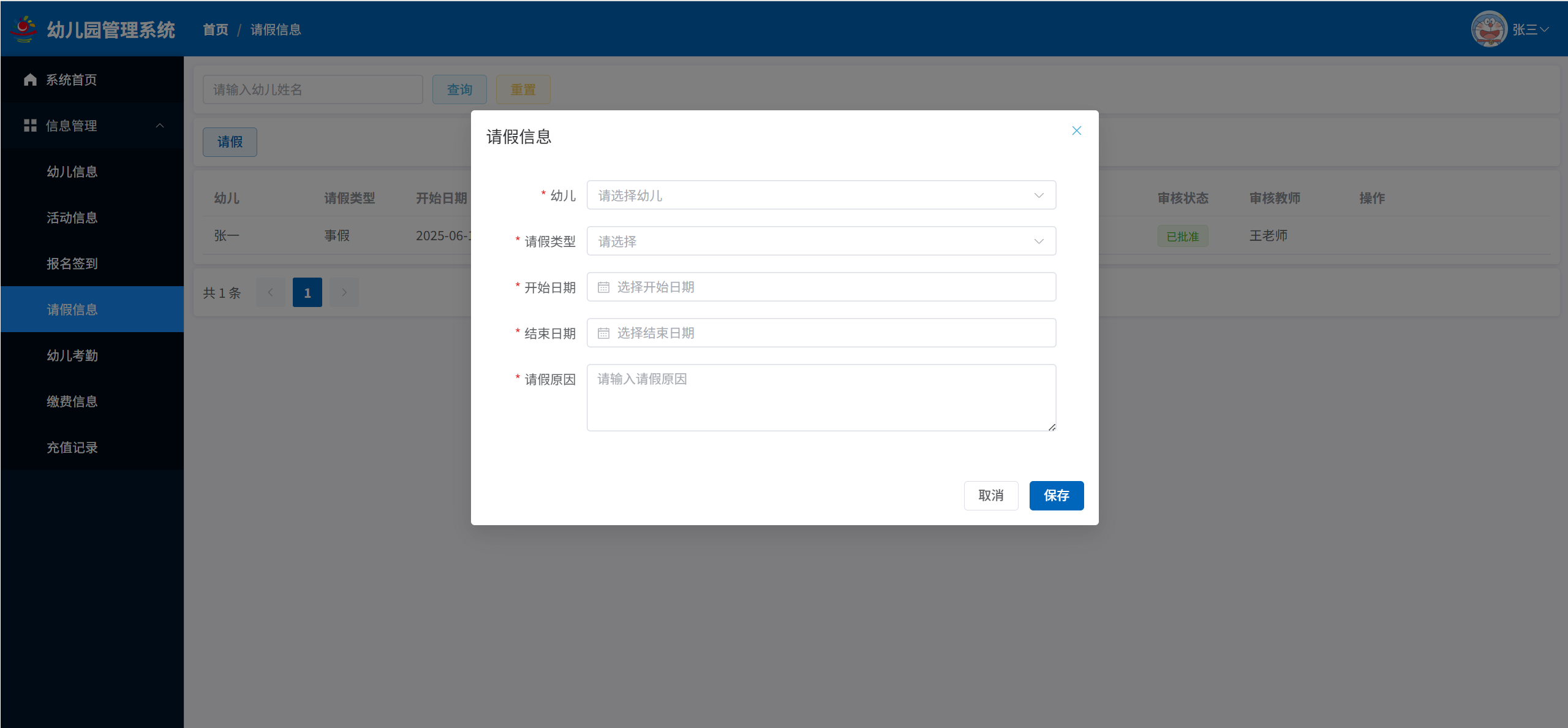Select 缴费信息 in the sidebar
This screenshot has width=1568, height=728.
pos(72,401)
